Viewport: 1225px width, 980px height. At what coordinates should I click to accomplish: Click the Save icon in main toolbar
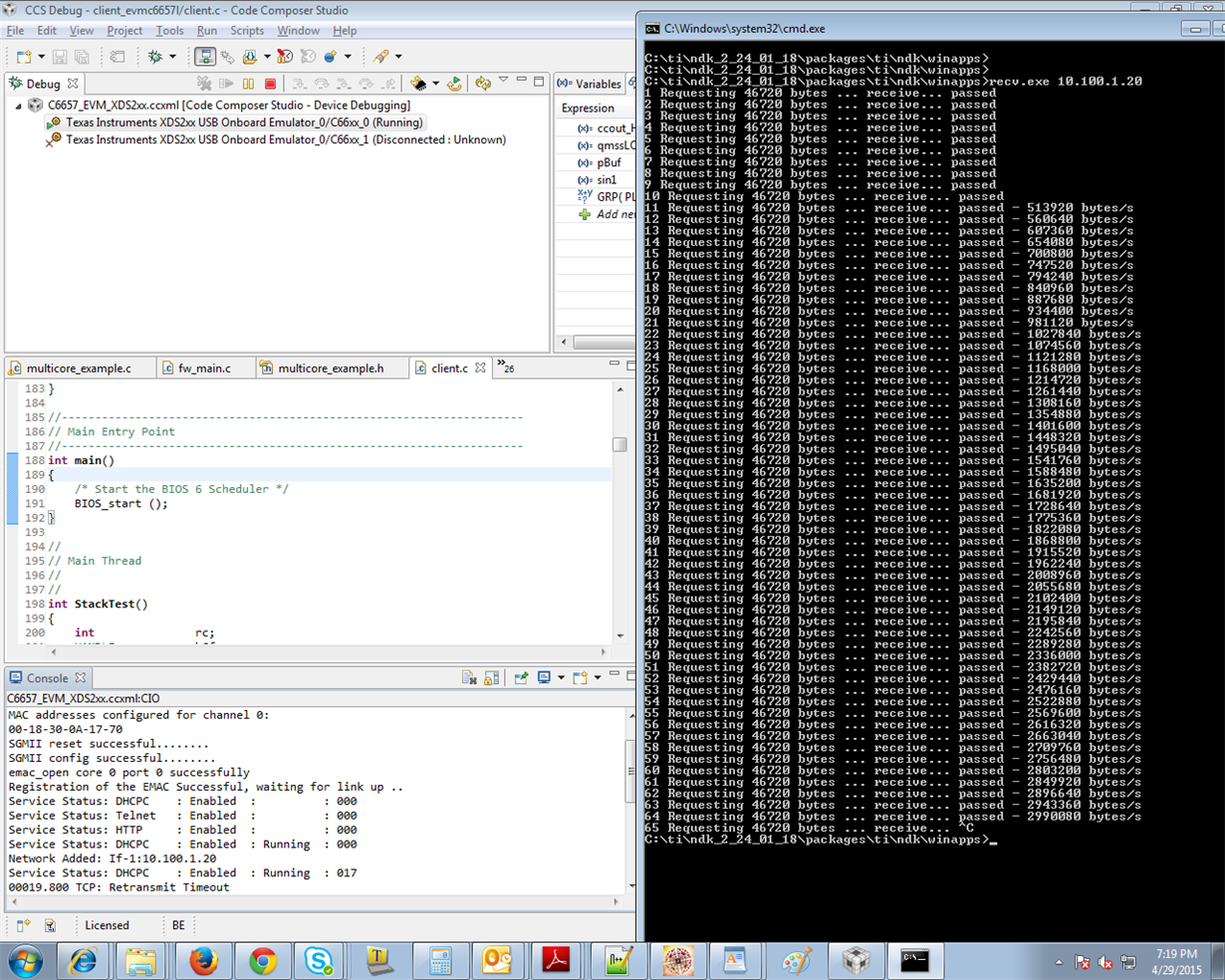[60, 57]
